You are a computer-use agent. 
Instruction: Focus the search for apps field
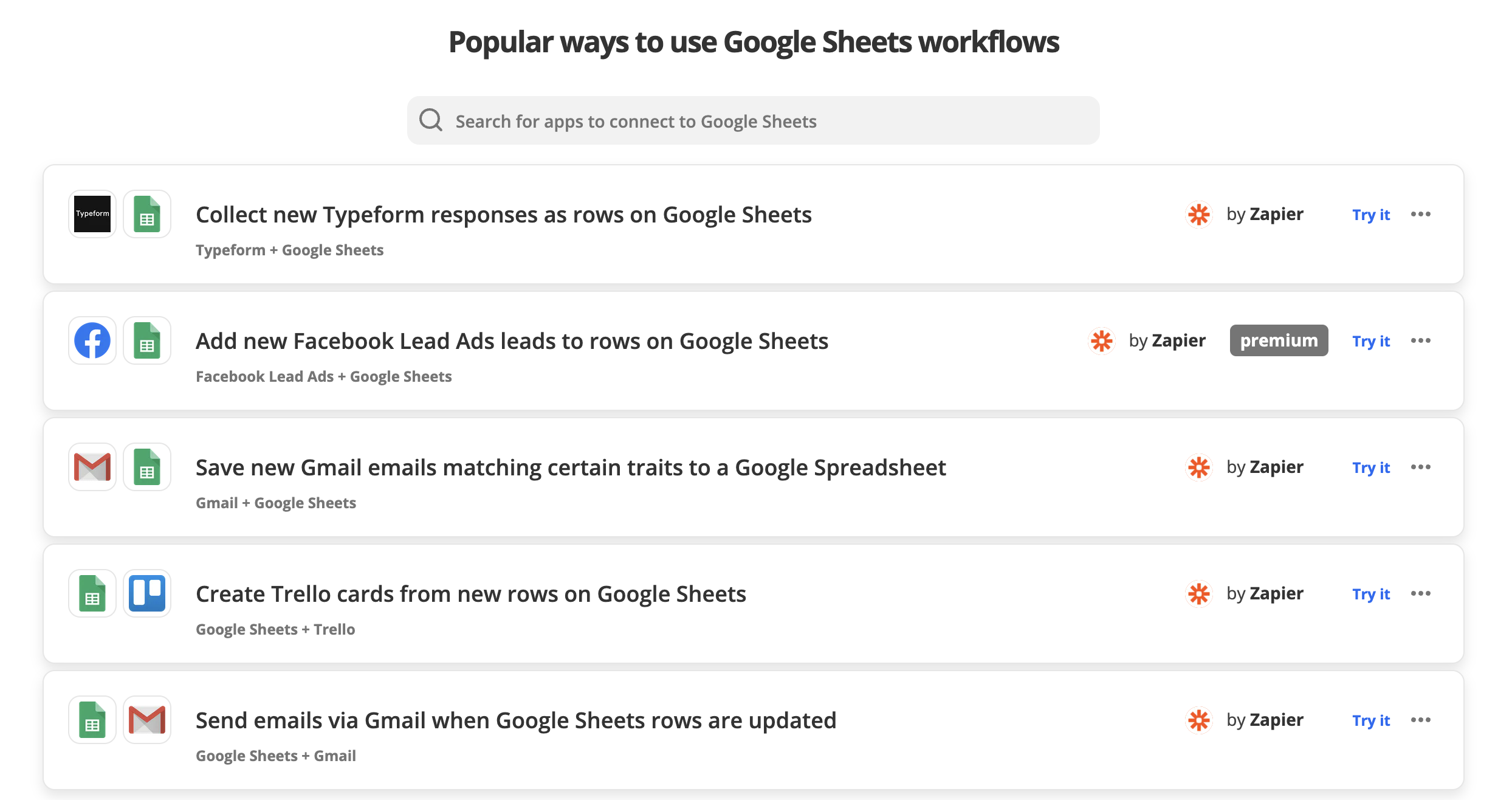tap(754, 121)
